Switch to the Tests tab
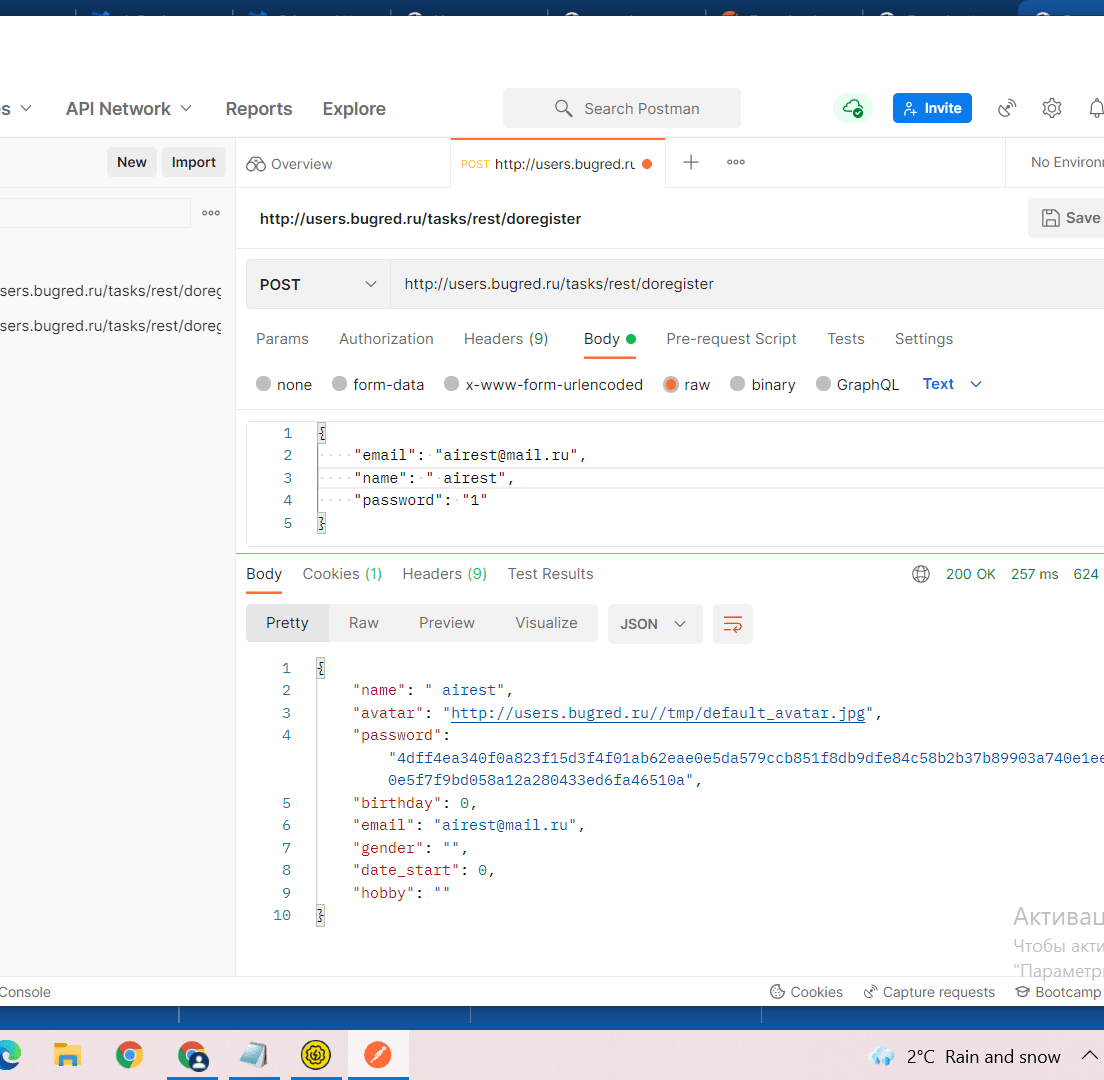 tap(846, 339)
